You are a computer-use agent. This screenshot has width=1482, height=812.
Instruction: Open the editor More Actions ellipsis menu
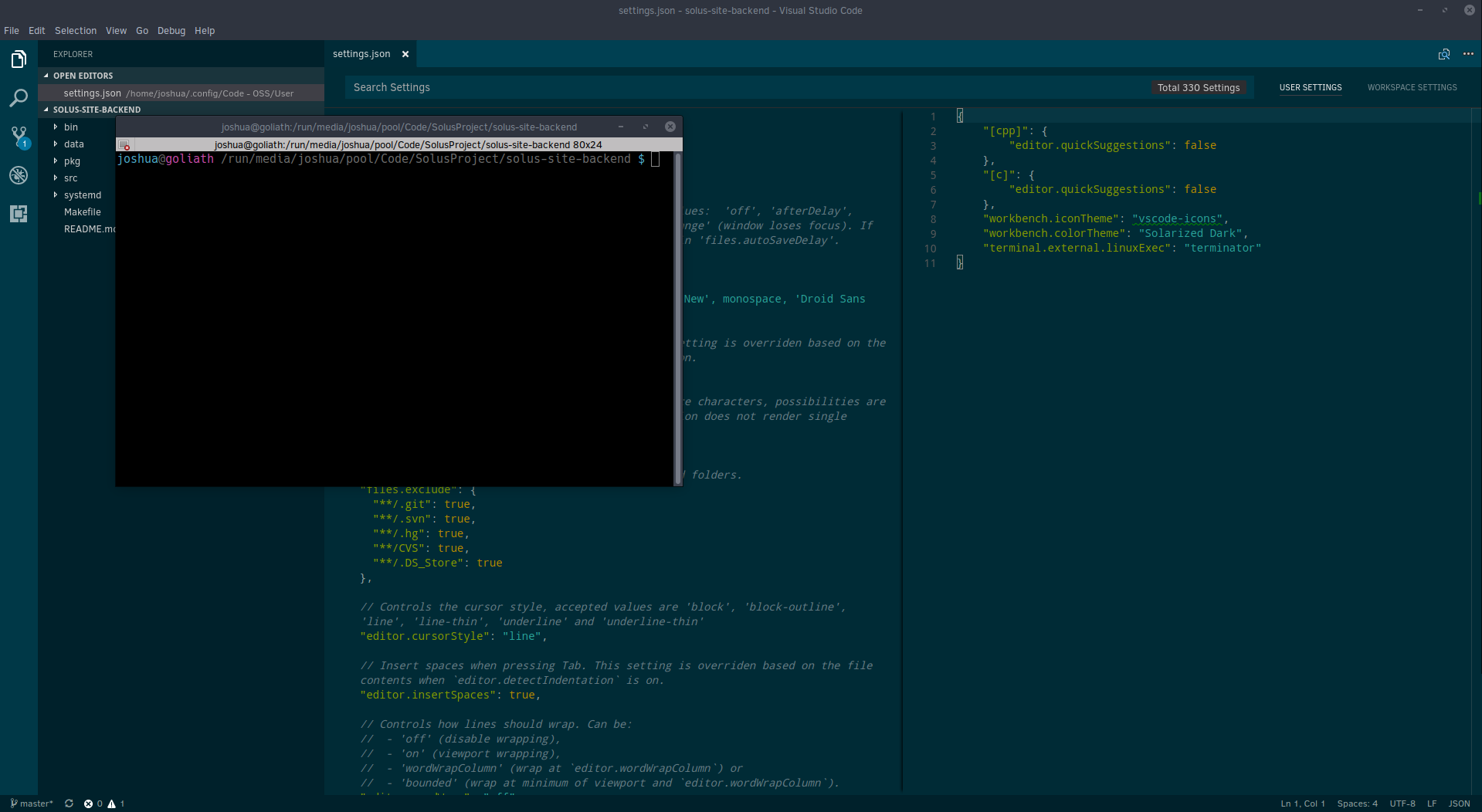pos(1468,54)
